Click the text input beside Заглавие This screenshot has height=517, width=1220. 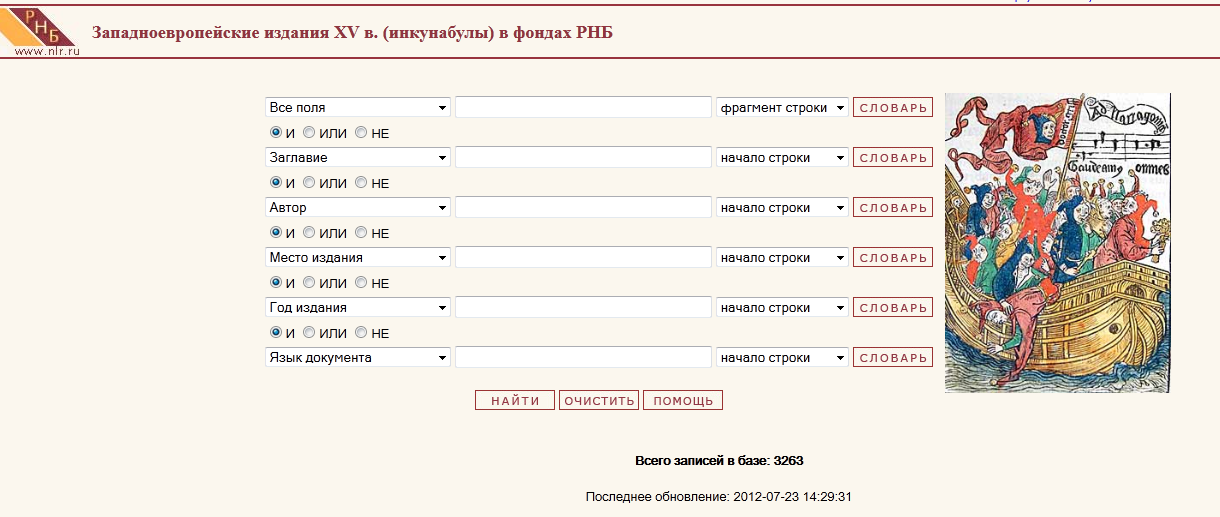(x=582, y=158)
